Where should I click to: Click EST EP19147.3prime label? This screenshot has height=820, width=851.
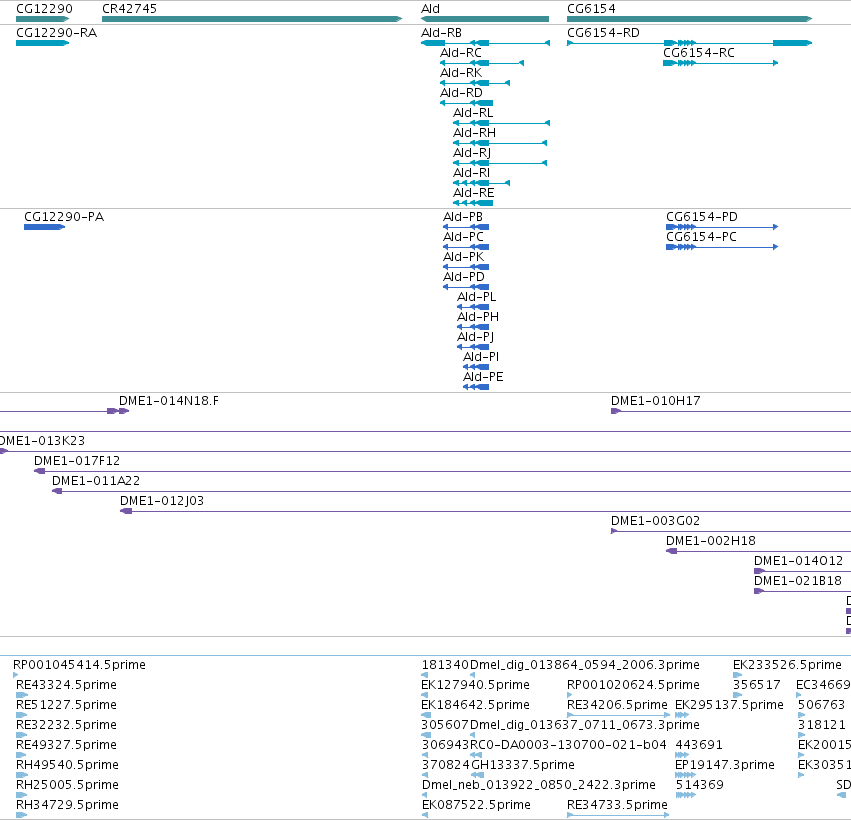click(725, 765)
